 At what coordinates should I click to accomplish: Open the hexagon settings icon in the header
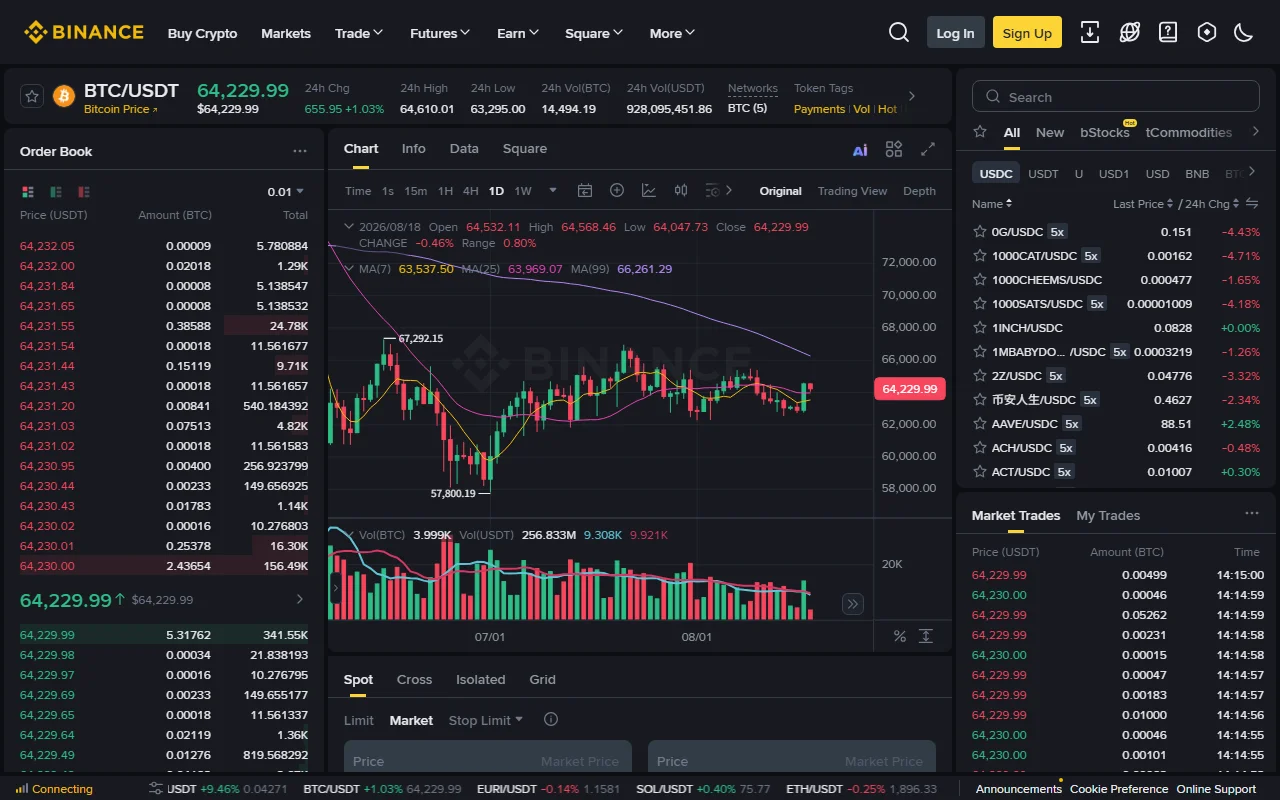[1207, 32]
